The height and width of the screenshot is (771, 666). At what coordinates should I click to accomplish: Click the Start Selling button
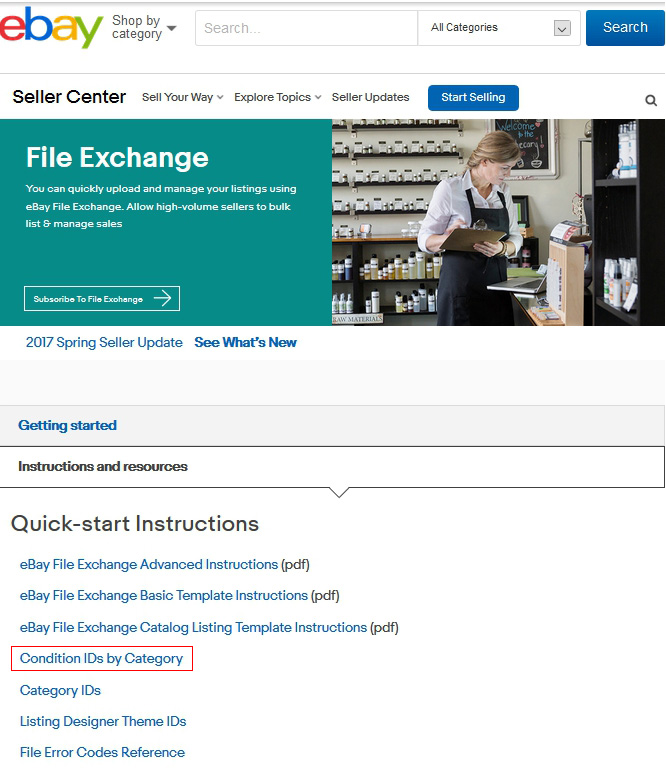[473, 98]
